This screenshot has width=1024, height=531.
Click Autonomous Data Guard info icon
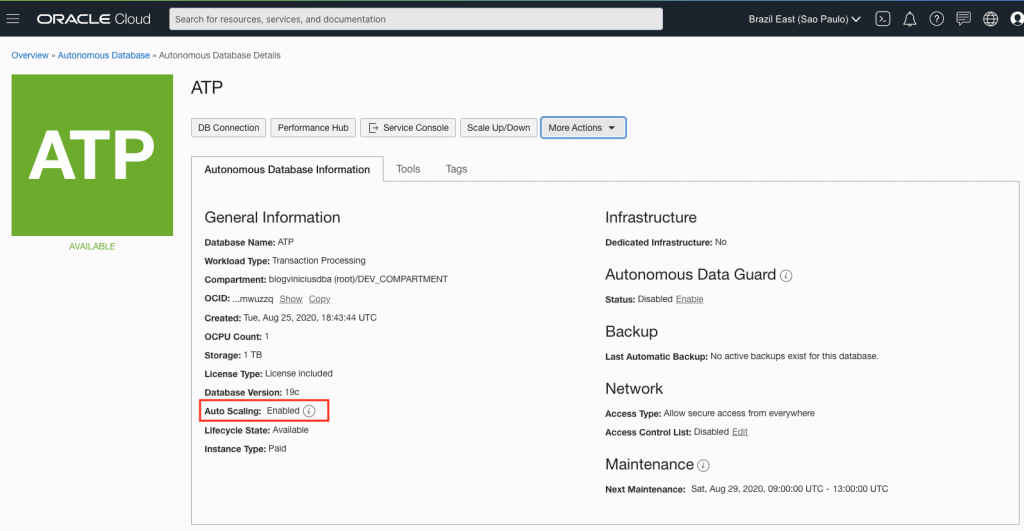[x=786, y=275]
